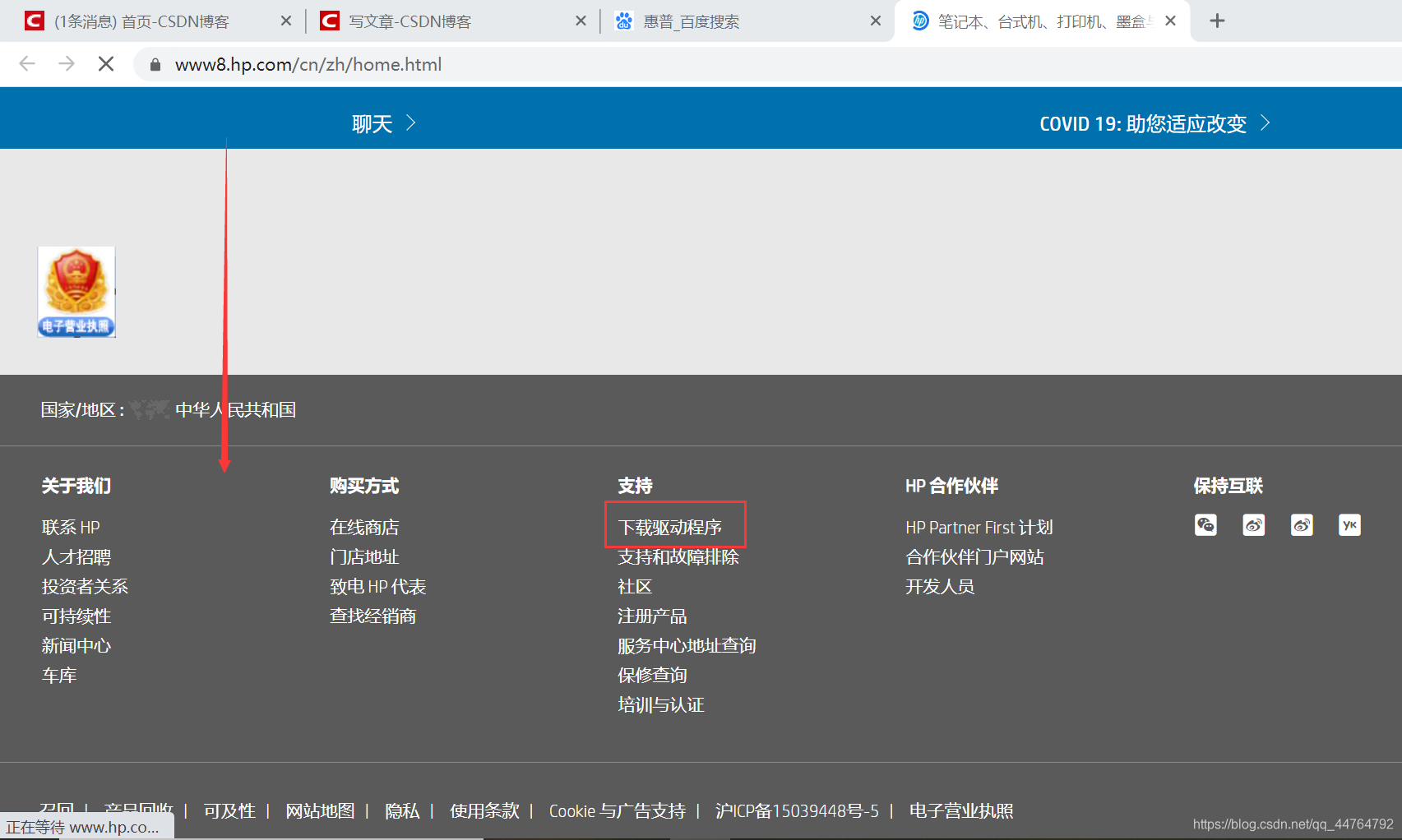Open 隐私 footer link
The height and width of the screenshot is (840, 1402).
(402, 810)
